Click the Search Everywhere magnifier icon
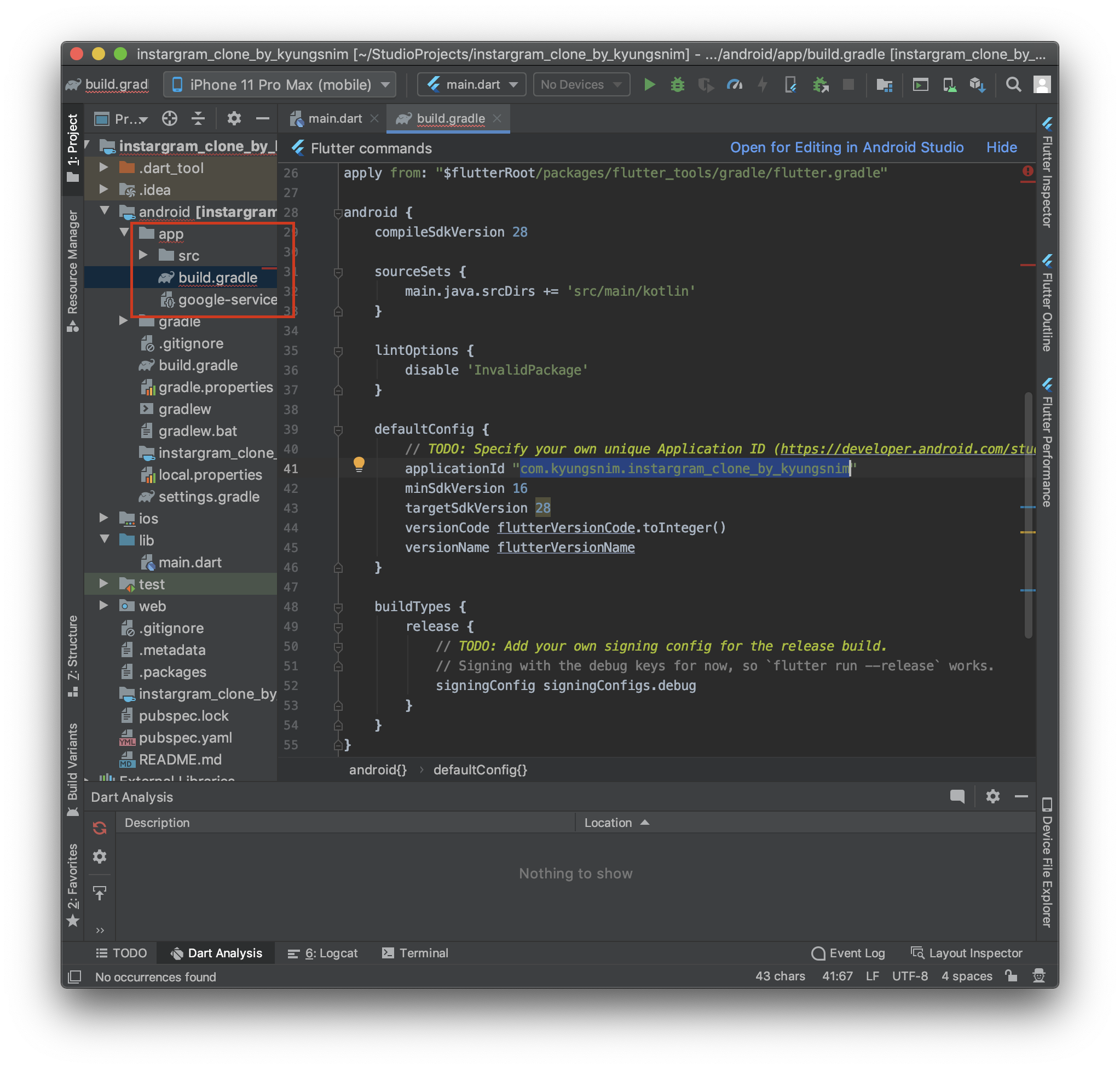Screen dimensions: 1120x1069 (1013, 85)
